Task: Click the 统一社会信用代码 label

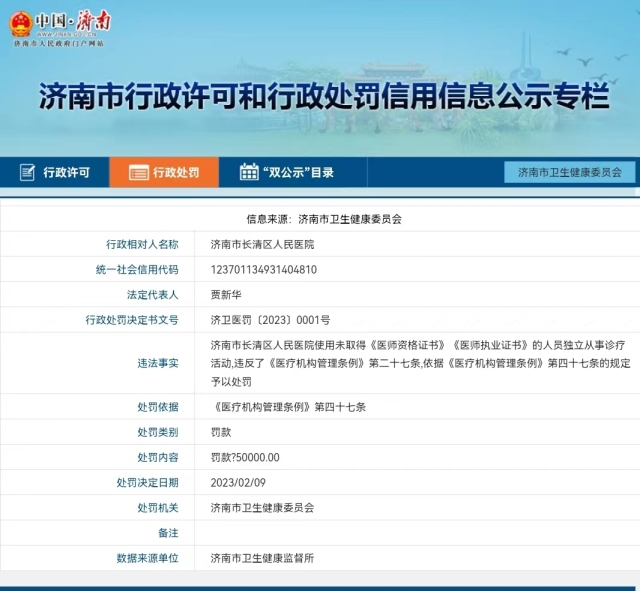Action: 137,270
